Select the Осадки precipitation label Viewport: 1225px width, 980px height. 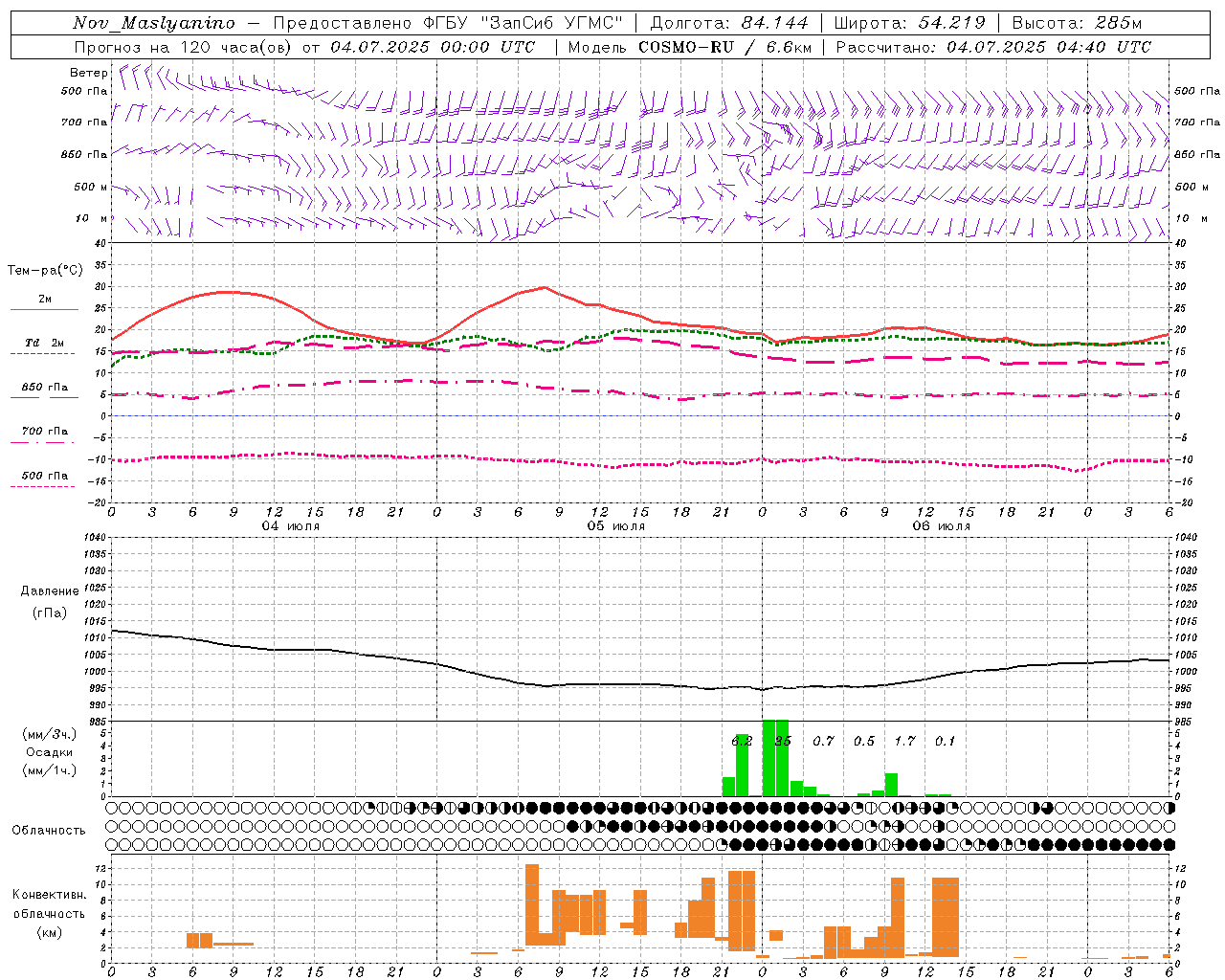coord(50,752)
